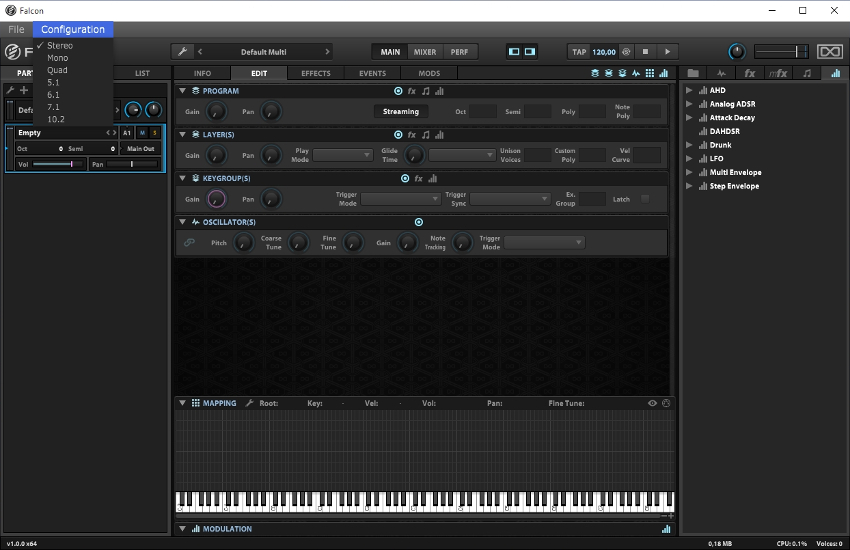The height and width of the screenshot is (550, 850).
Task: Click the link chain icon in oscillator row
Action: point(189,242)
